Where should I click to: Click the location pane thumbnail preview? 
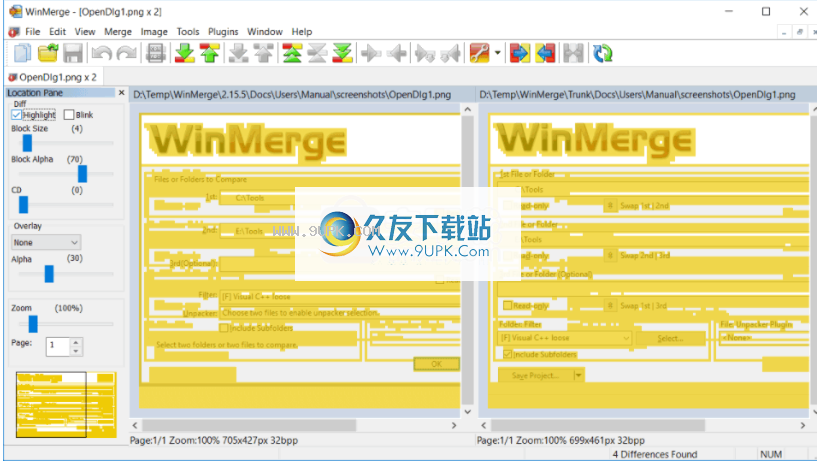click(66, 404)
